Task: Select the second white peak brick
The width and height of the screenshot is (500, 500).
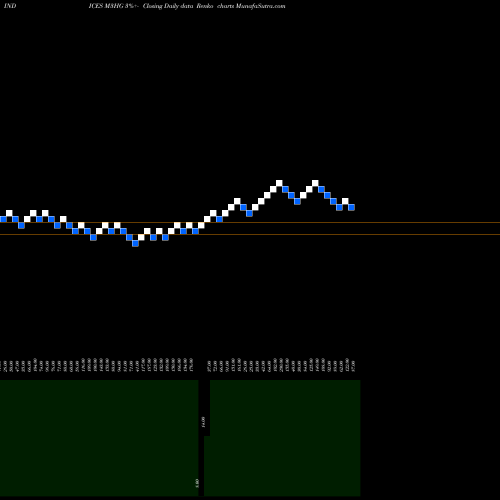Action: coord(315,183)
